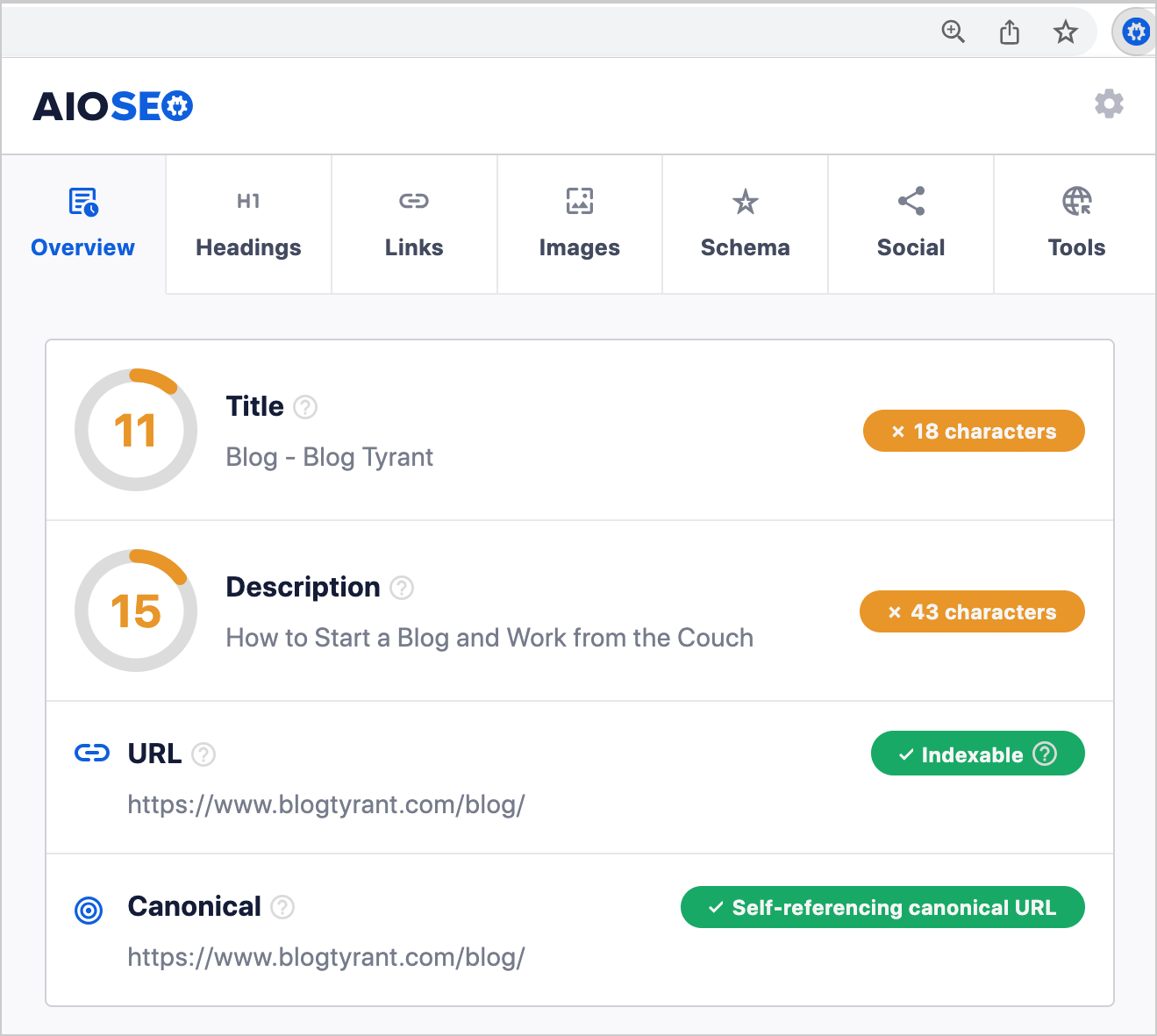1157x1036 pixels.
Task: Click the browser share icon
Action: (x=1010, y=32)
